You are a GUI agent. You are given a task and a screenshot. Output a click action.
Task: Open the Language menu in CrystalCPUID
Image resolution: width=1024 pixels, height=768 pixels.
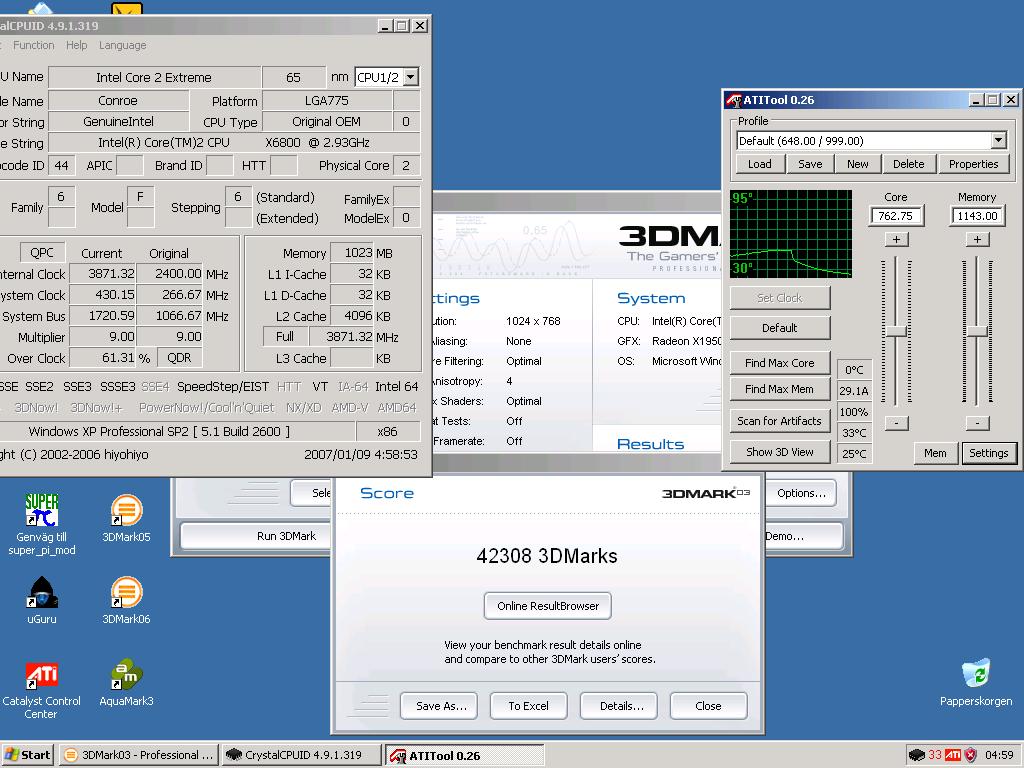tap(122, 45)
